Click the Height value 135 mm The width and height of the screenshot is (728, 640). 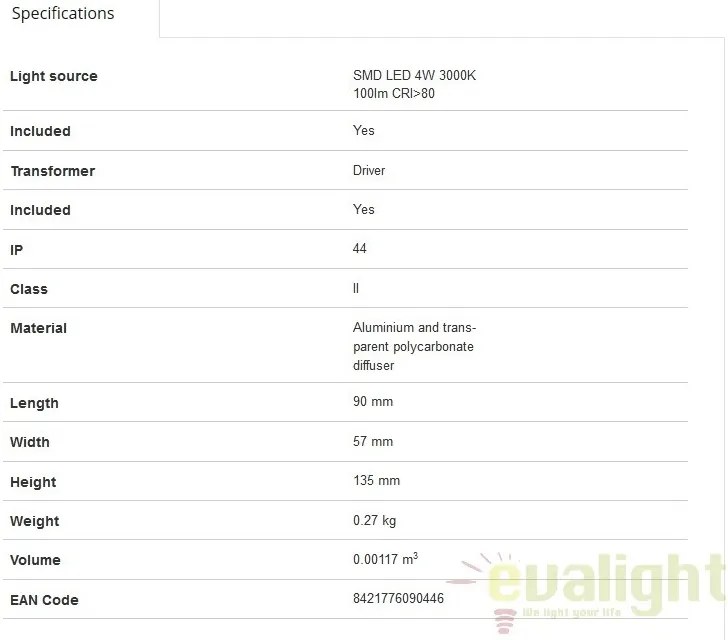coord(377,480)
